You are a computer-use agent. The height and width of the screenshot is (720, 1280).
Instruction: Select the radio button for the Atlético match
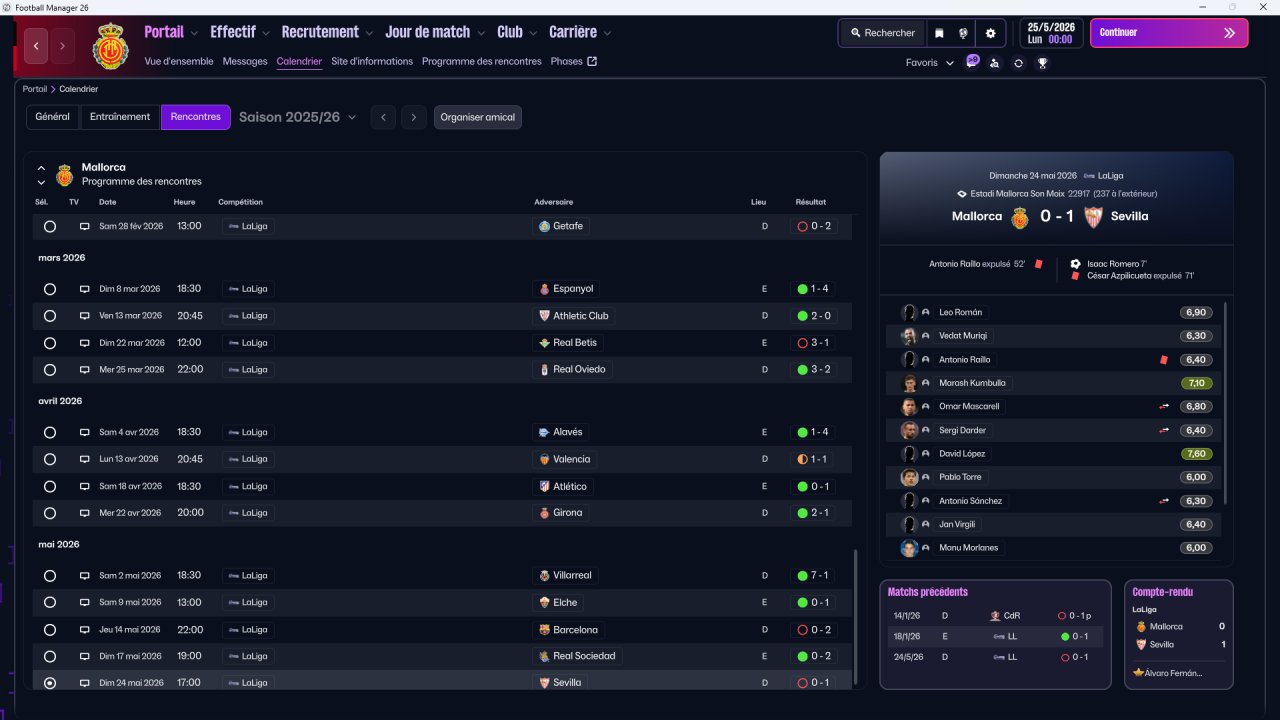pyautogui.click(x=50, y=487)
